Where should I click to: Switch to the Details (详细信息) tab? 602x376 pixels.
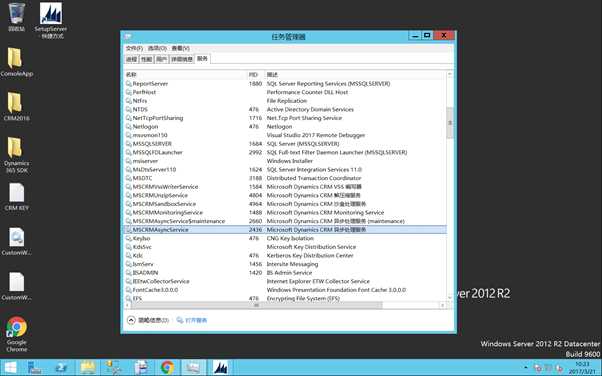click(182, 59)
